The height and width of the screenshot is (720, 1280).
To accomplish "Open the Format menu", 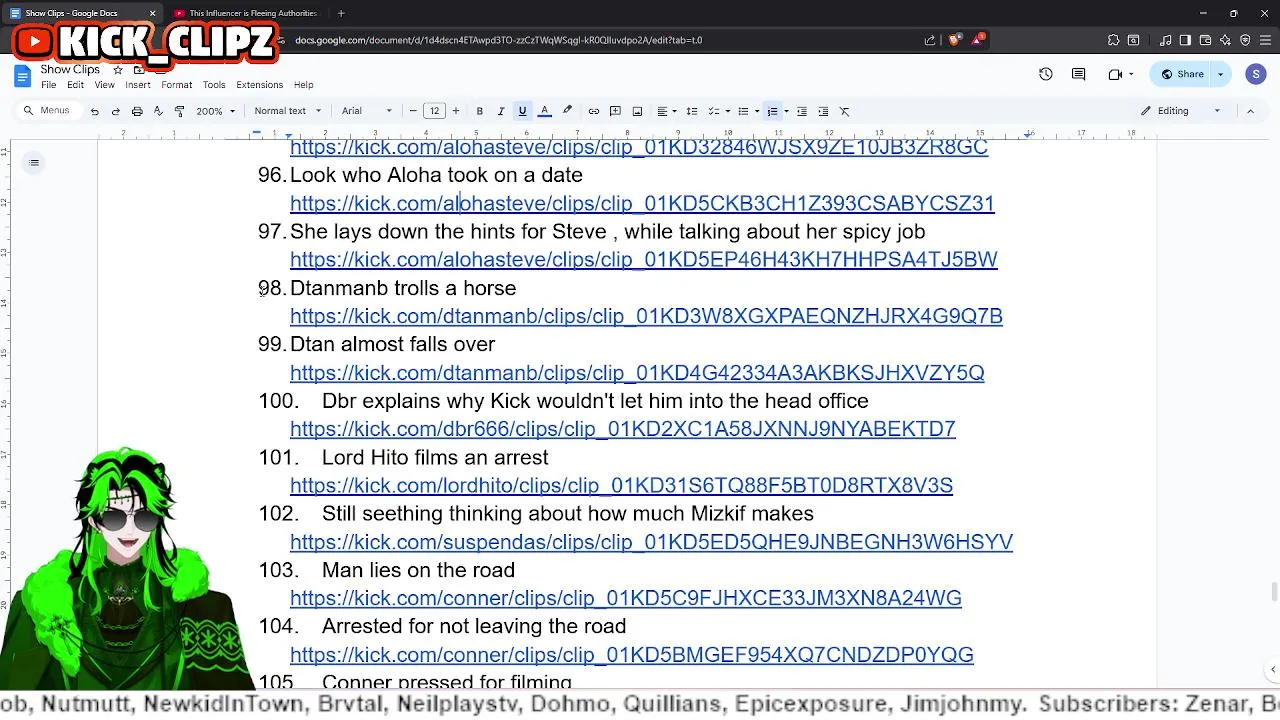I will point(176,85).
